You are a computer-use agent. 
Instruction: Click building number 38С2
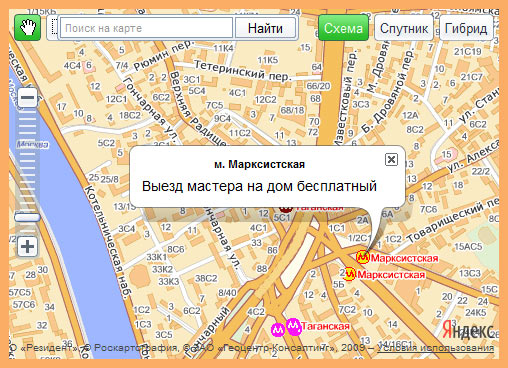(206, 278)
